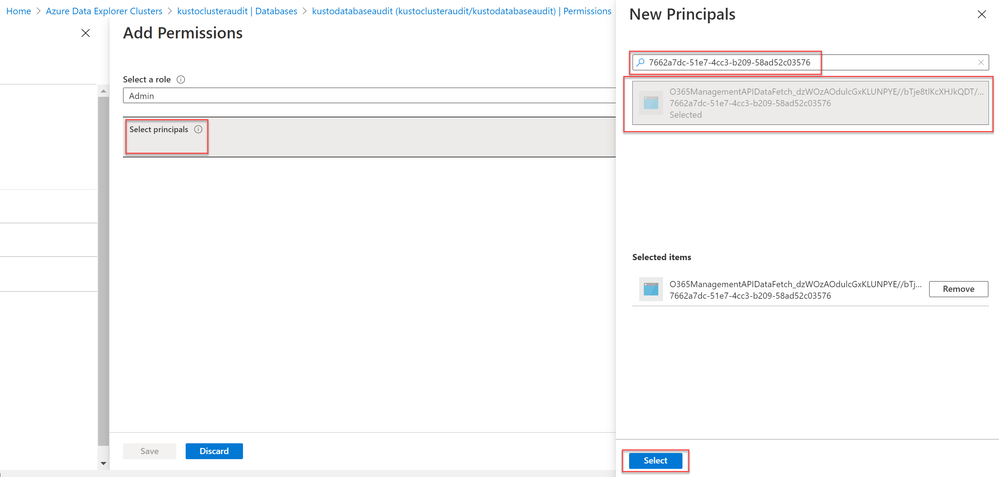
Task: Click the selected item application icon
Action: 650,289
